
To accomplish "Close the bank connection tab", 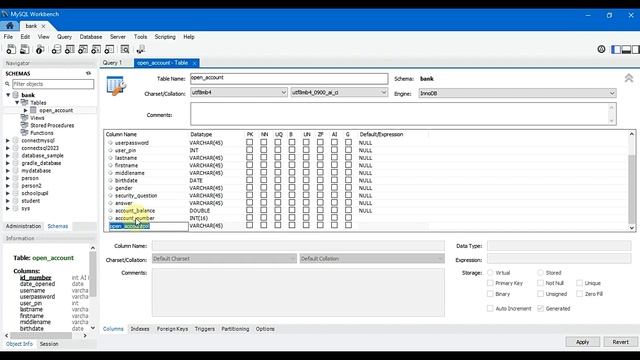I will click(x=43, y=26).
